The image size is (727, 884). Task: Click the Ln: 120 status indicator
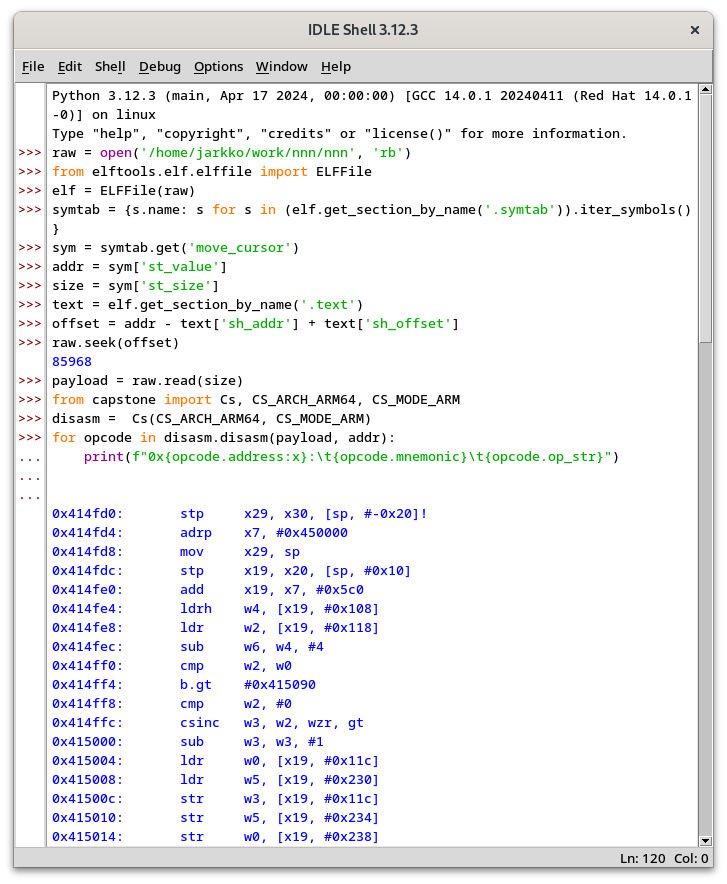click(642, 858)
